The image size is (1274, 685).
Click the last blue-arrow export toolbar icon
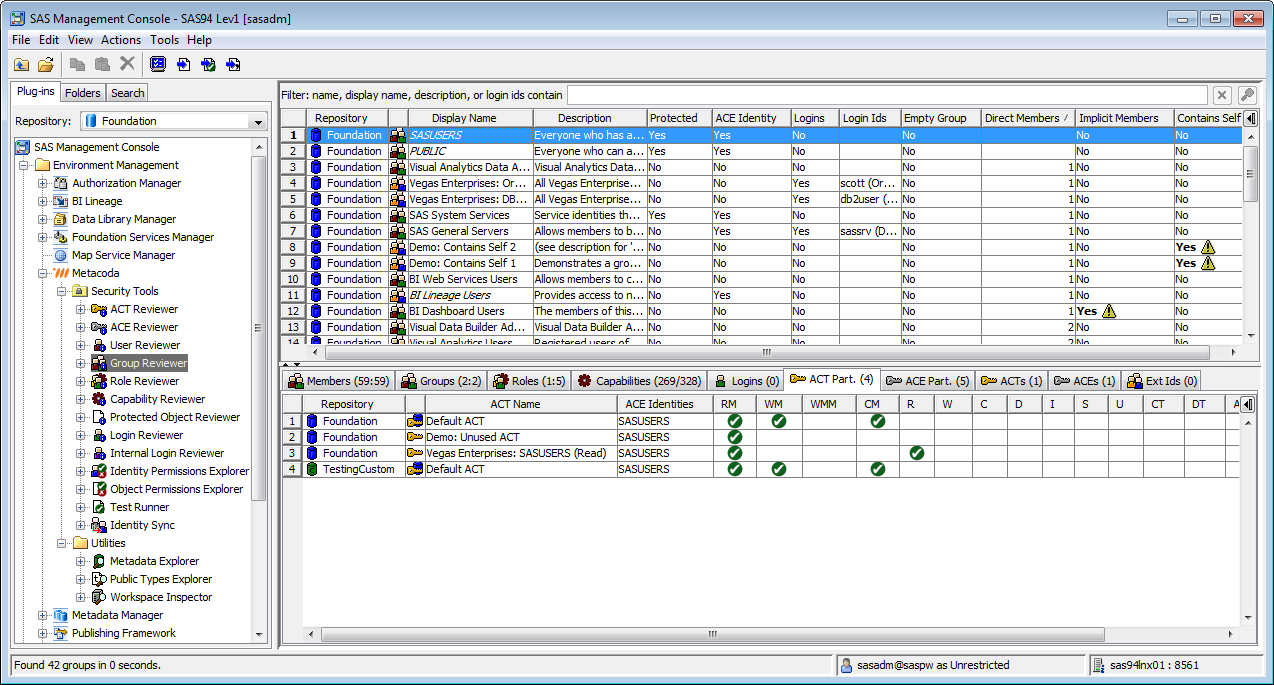pyautogui.click(x=233, y=64)
